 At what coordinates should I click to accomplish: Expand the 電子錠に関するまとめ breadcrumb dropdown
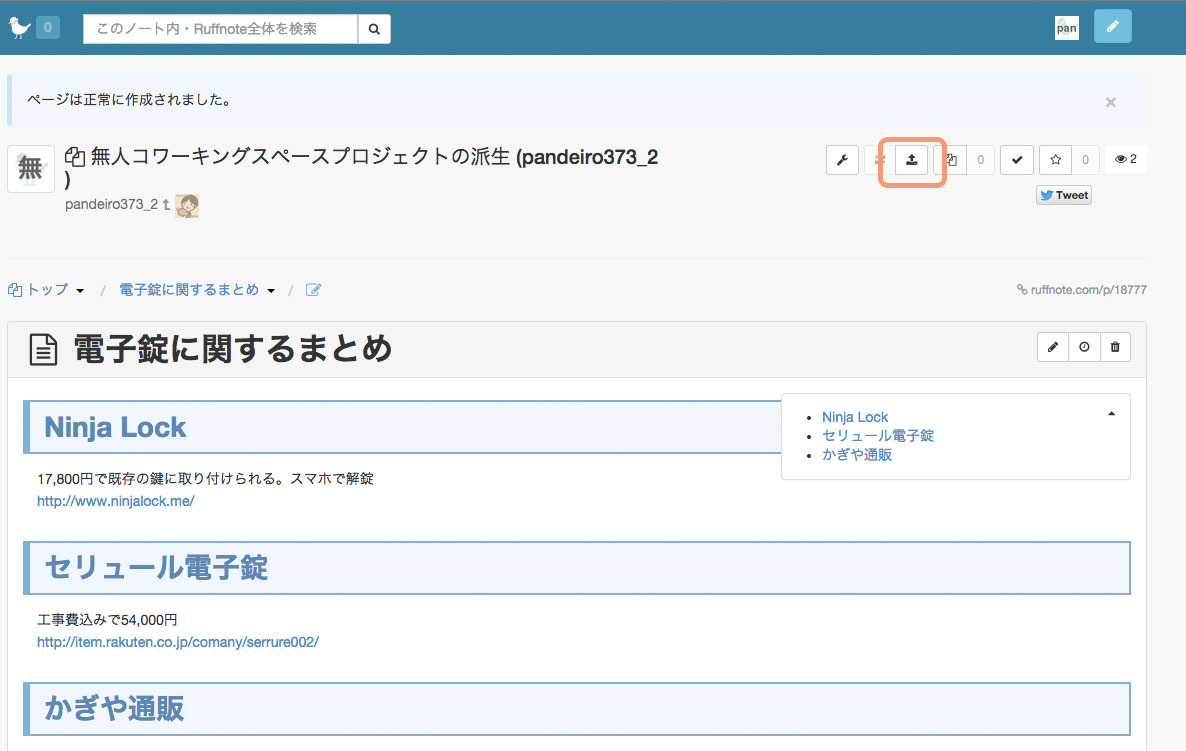click(x=271, y=291)
